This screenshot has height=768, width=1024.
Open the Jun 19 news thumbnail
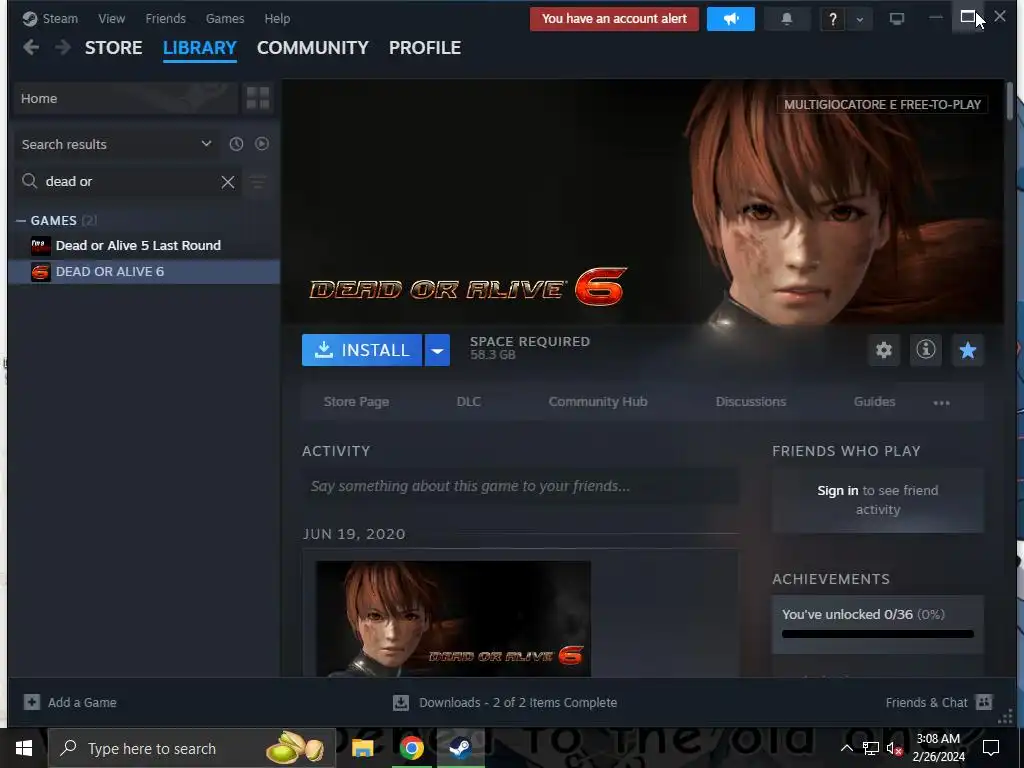pyautogui.click(x=453, y=618)
